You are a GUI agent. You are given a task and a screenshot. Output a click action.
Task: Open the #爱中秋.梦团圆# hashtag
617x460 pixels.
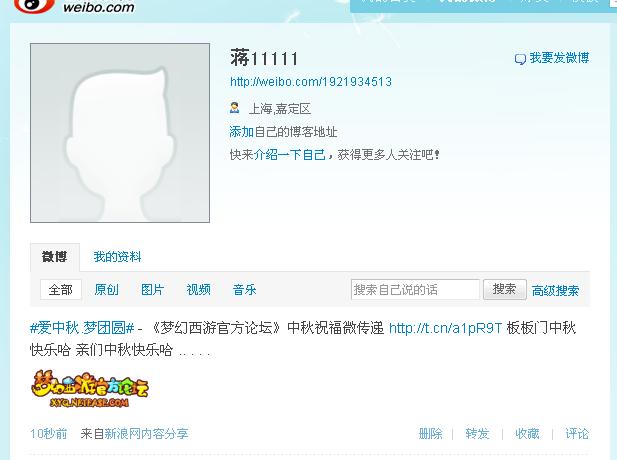point(82,328)
